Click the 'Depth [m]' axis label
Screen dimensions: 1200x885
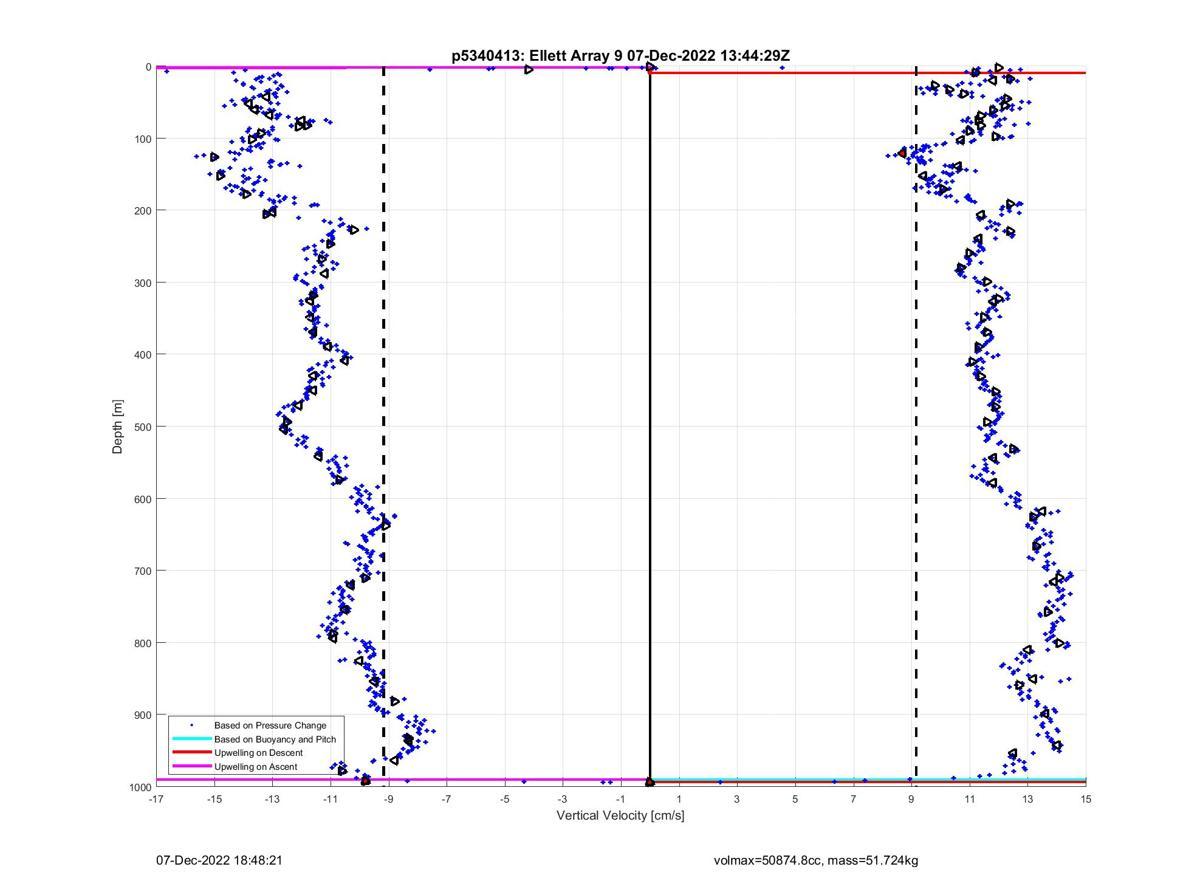(x=118, y=427)
